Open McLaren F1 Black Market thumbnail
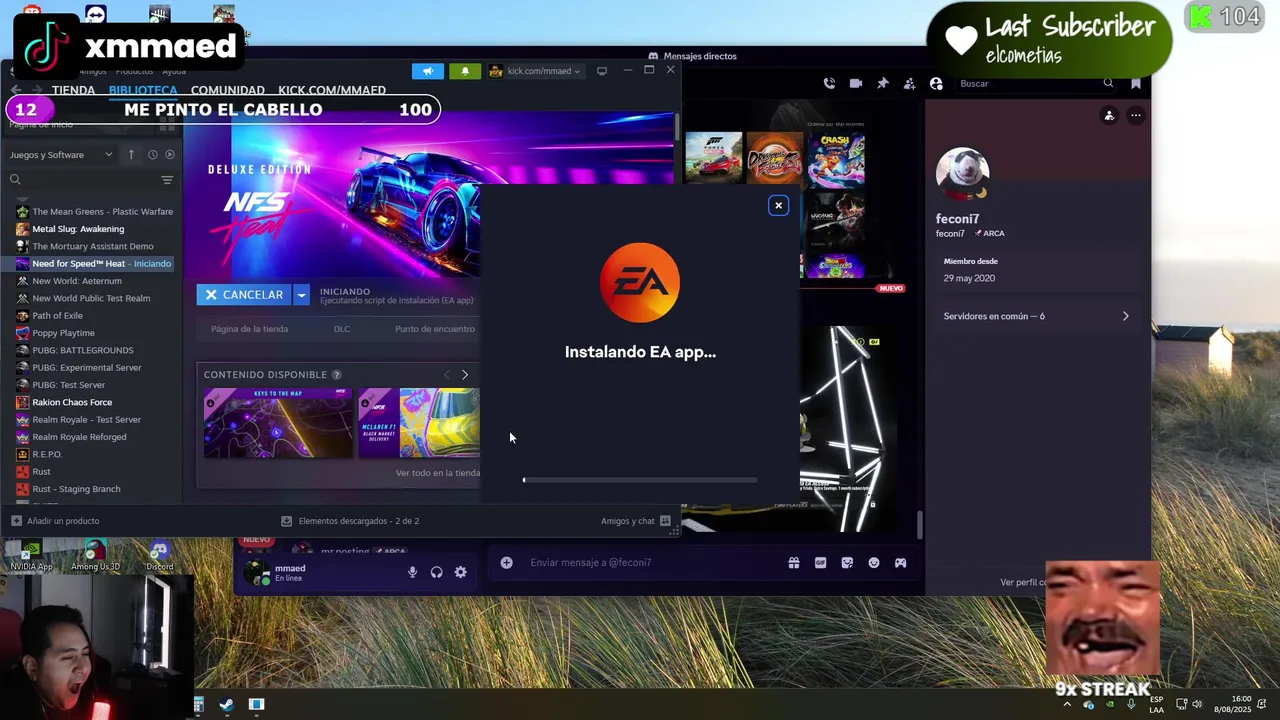The height and width of the screenshot is (720, 1280). [419, 423]
